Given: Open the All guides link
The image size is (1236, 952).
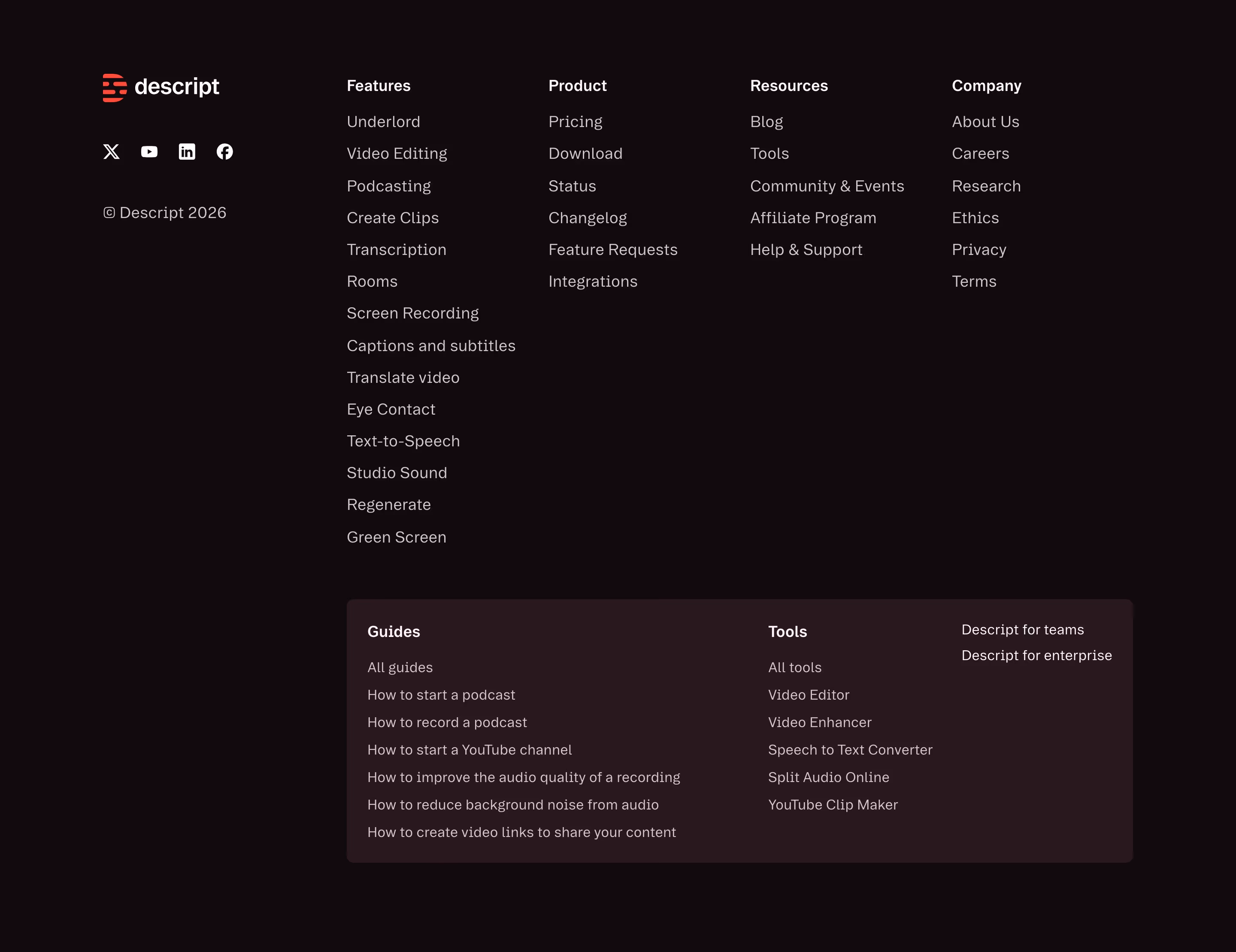Looking at the screenshot, I should coord(400,667).
